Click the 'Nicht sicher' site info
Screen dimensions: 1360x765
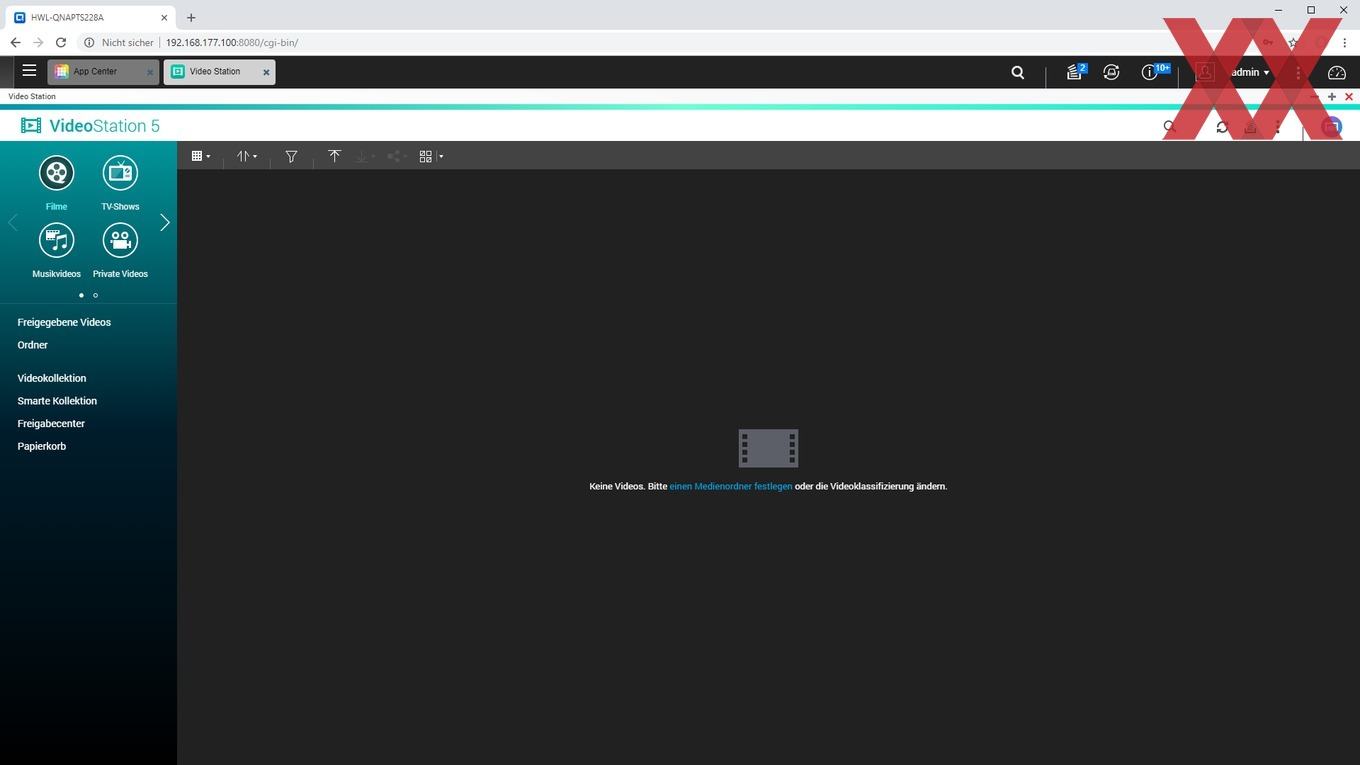pos(119,43)
